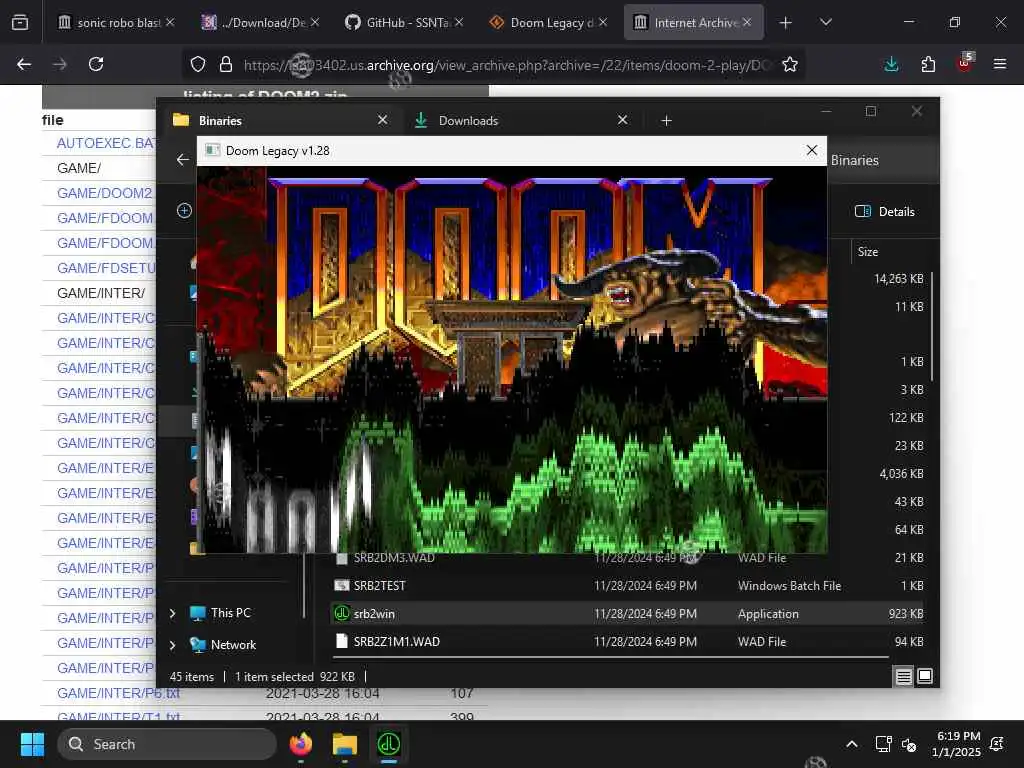The width and height of the screenshot is (1024, 768).
Task: Sort by Size column header
Action: [x=868, y=252]
